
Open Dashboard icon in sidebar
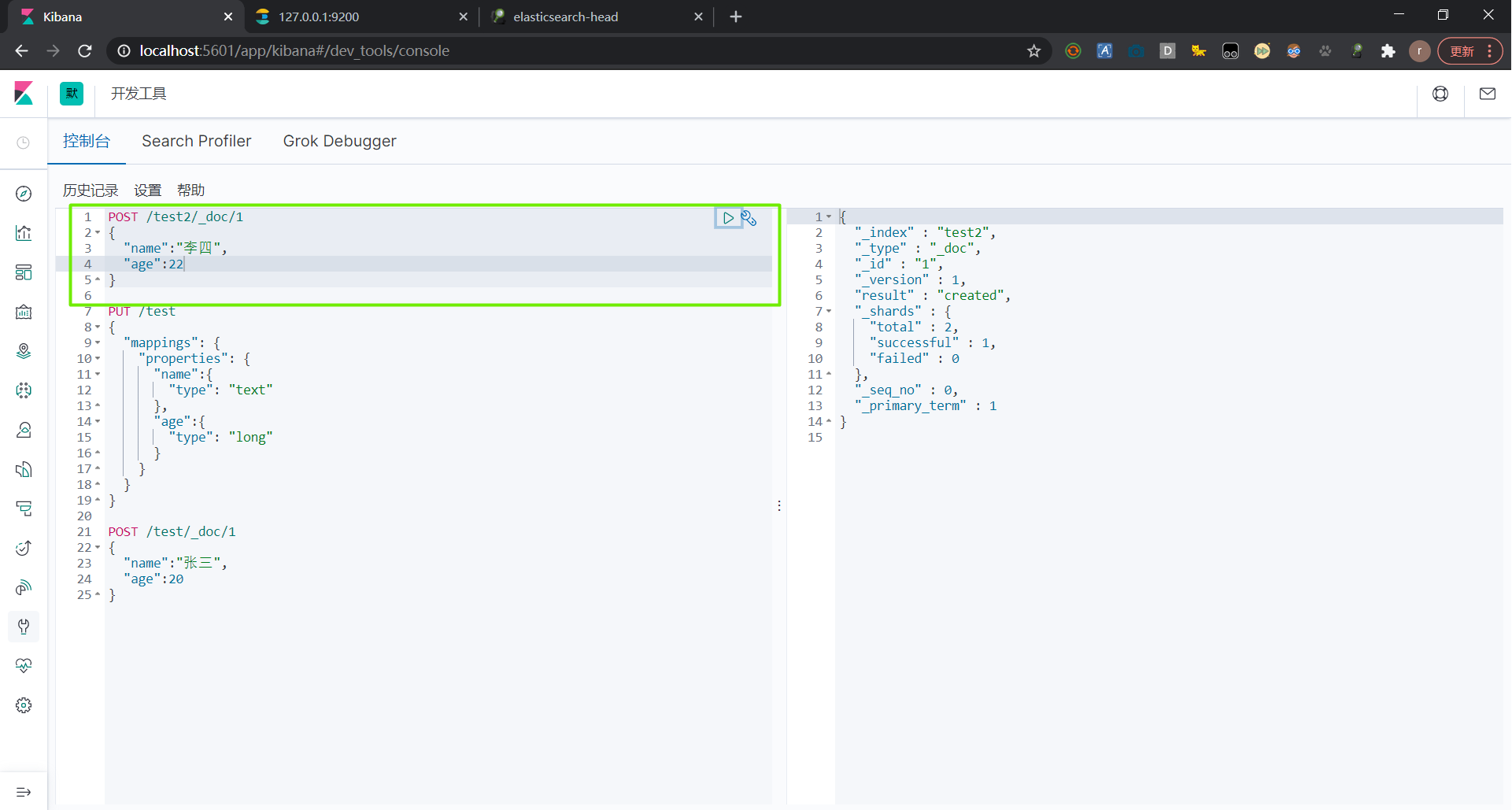click(24, 272)
